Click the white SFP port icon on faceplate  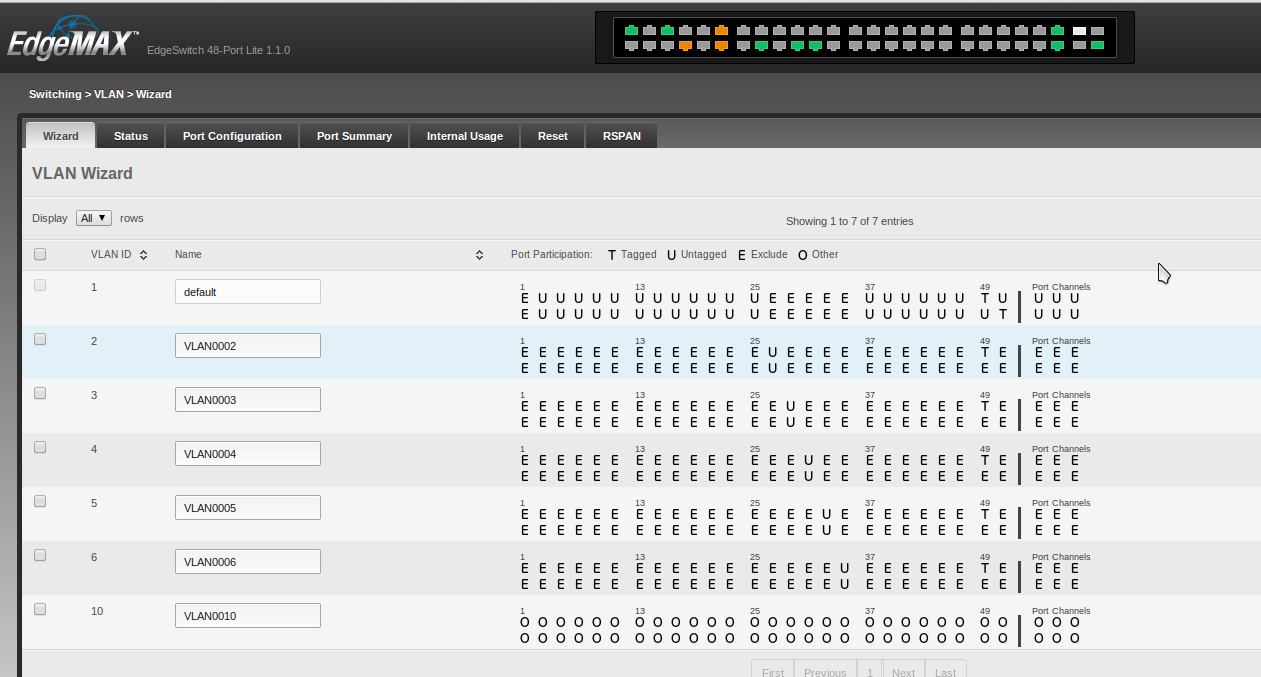click(x=1079, y=31)
